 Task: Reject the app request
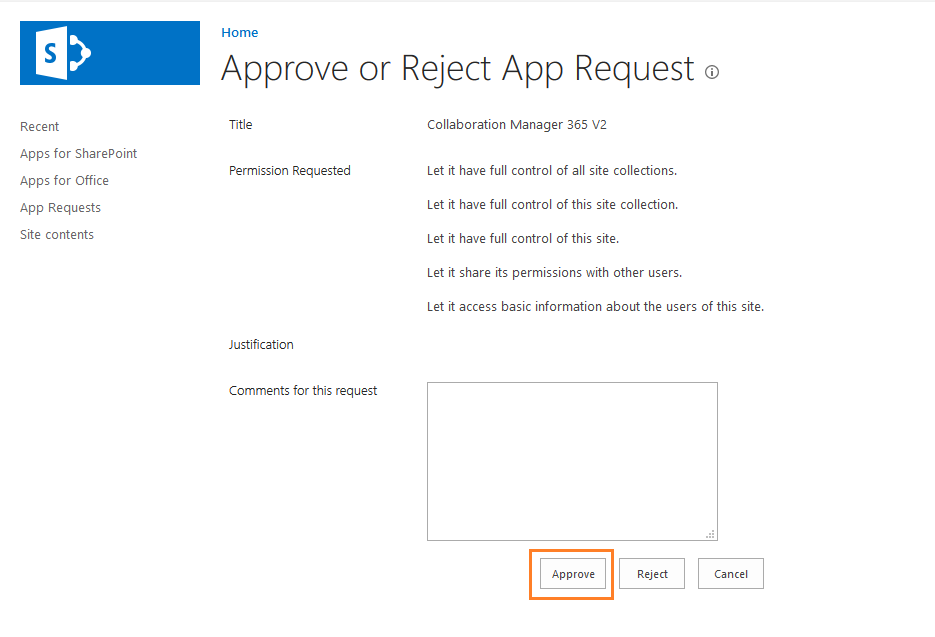coord(652,574)
